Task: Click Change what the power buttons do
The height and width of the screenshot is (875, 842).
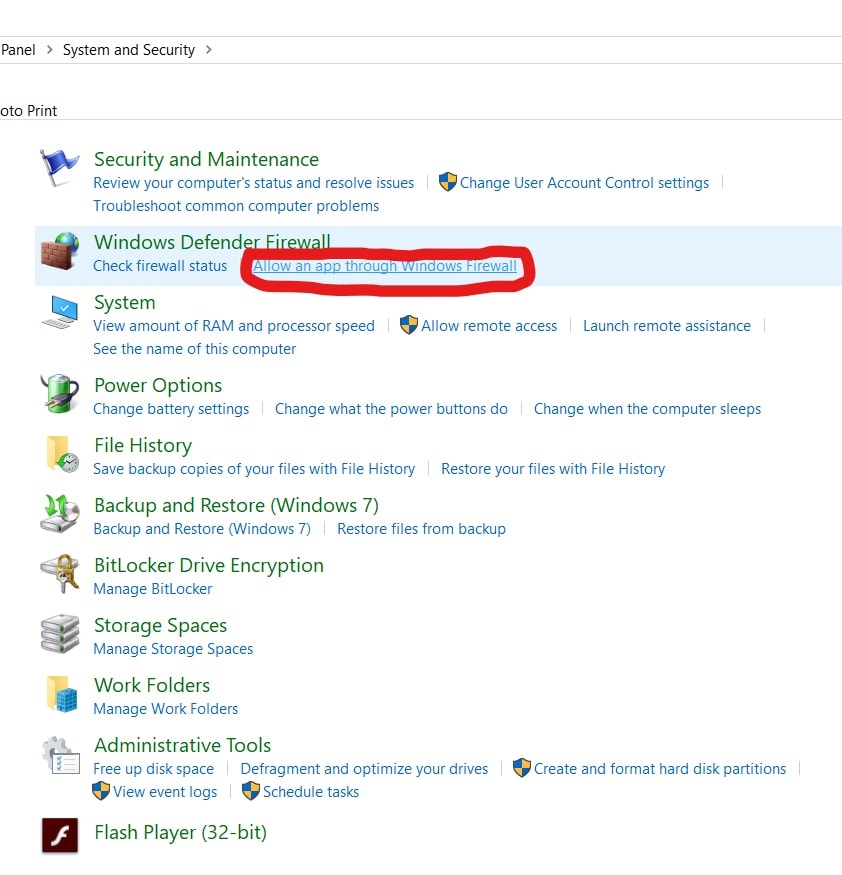Action: (x=391, y=409)
